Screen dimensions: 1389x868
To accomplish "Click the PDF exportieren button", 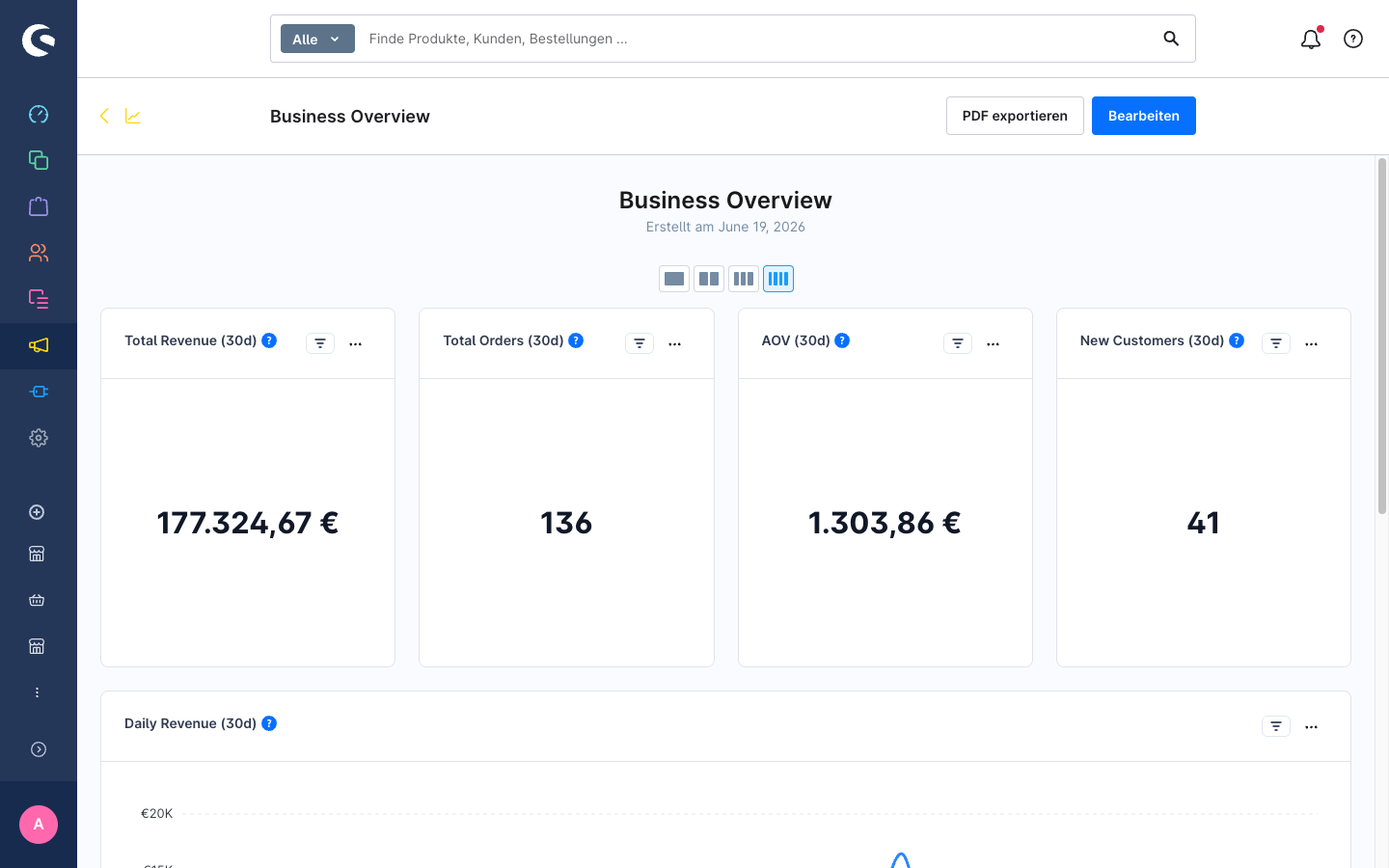I will (x=1015, y=116).
